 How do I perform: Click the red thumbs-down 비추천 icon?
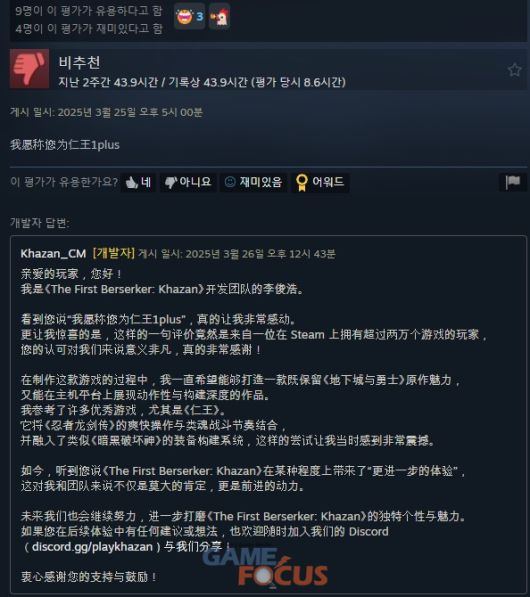tap(29, 69)
